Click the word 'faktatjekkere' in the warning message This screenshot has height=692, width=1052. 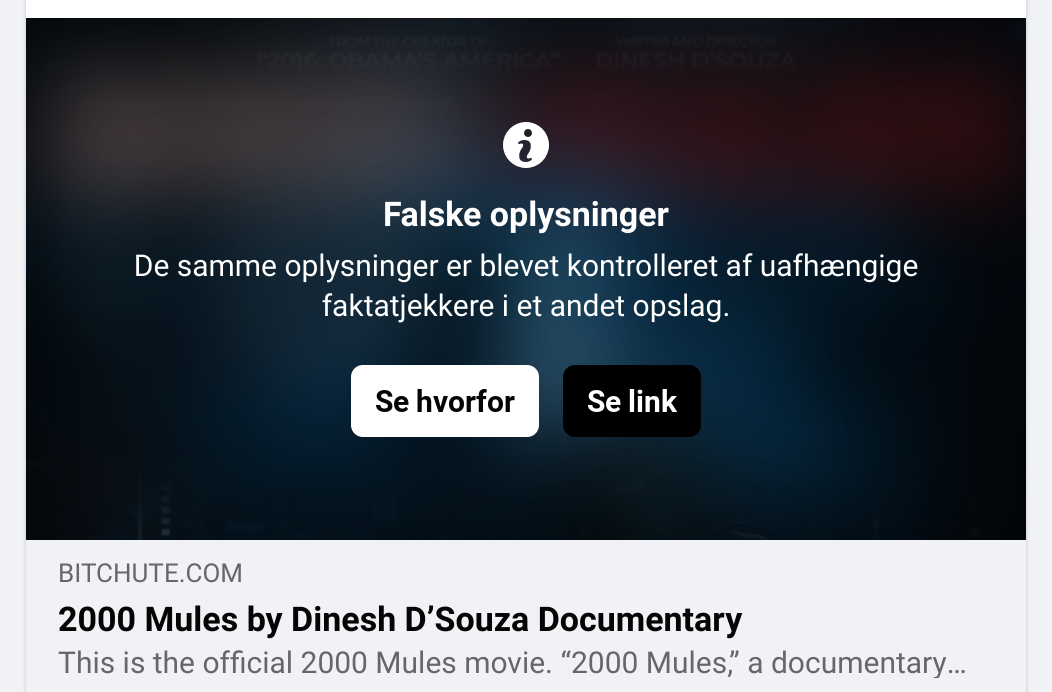408,306
